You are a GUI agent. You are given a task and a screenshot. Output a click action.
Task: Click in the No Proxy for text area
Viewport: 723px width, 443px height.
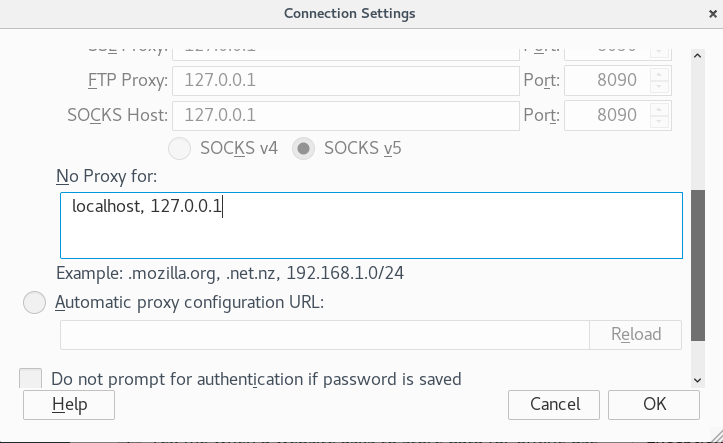pos(371,225)
